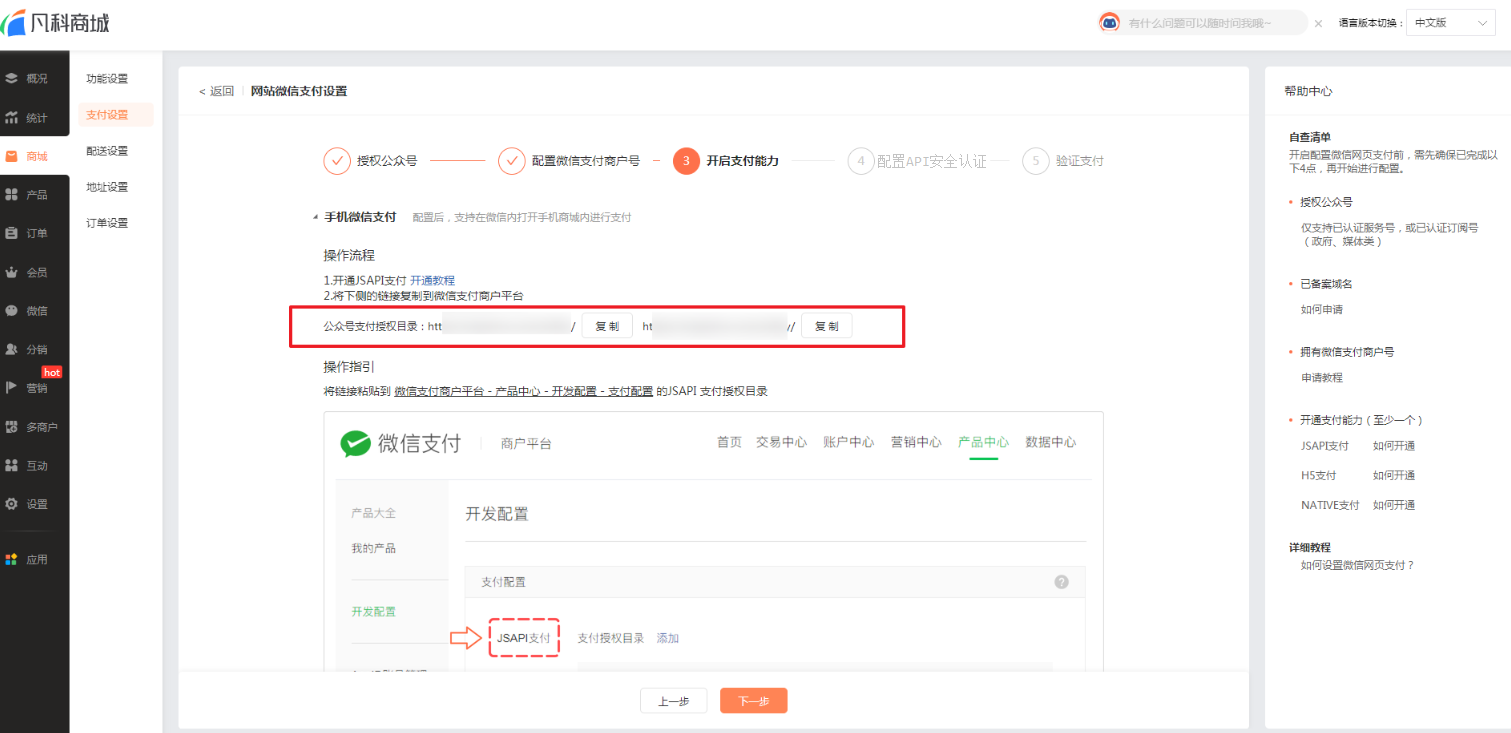Select 配送设置 in the submenu
The height and width of the screenshot is (733, 1511).
coord(107,151)
